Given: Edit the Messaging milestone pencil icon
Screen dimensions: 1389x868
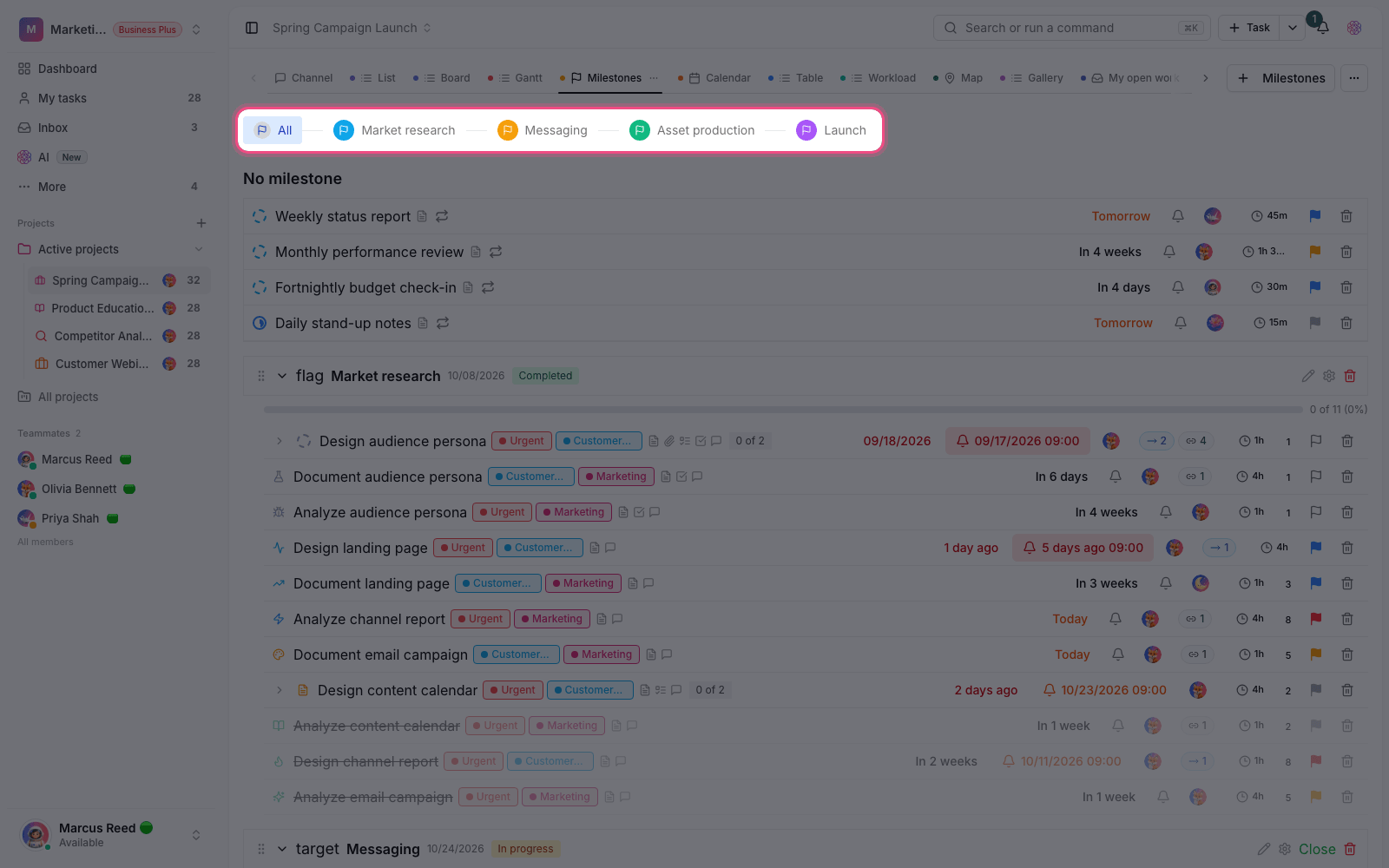Looking at the screenshot, I should [x=1264, y=849].
